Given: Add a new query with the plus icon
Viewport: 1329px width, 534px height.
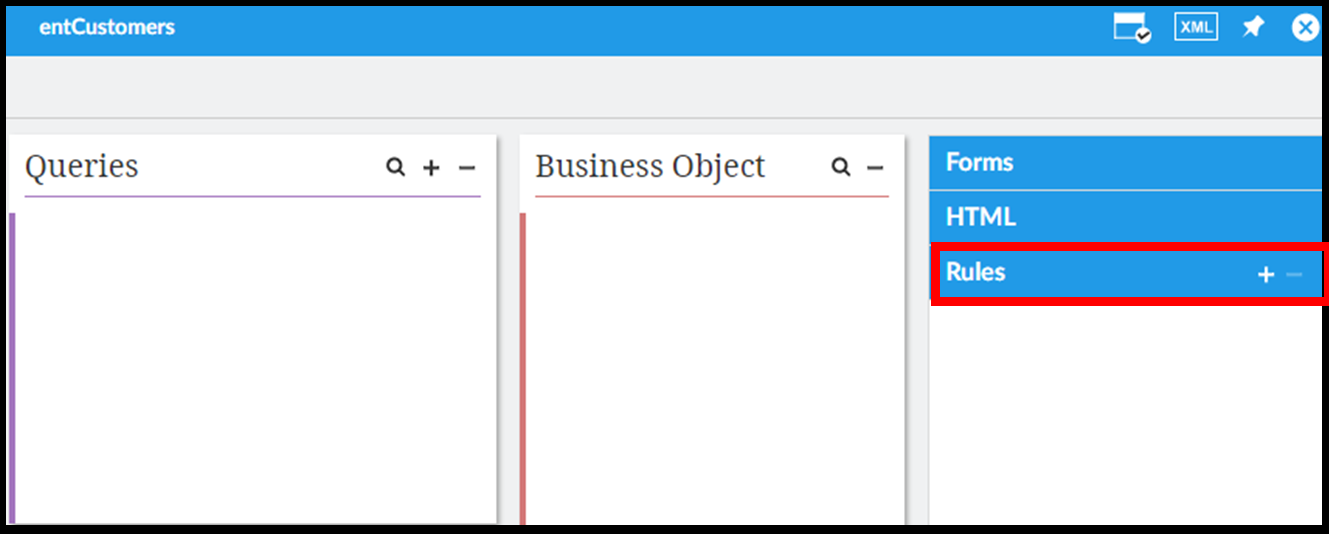Looking at the screenshot, I should (431, 168).
